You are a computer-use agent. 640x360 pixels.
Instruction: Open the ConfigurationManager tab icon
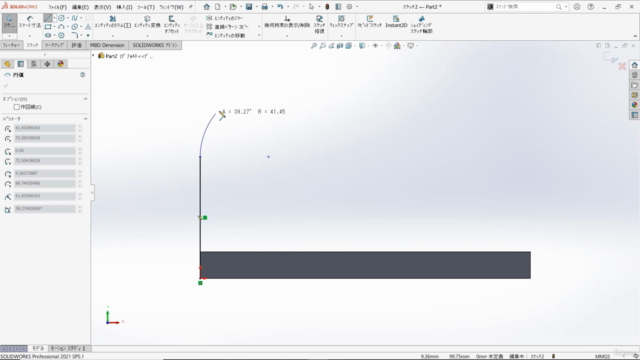(x=34, y=64)
